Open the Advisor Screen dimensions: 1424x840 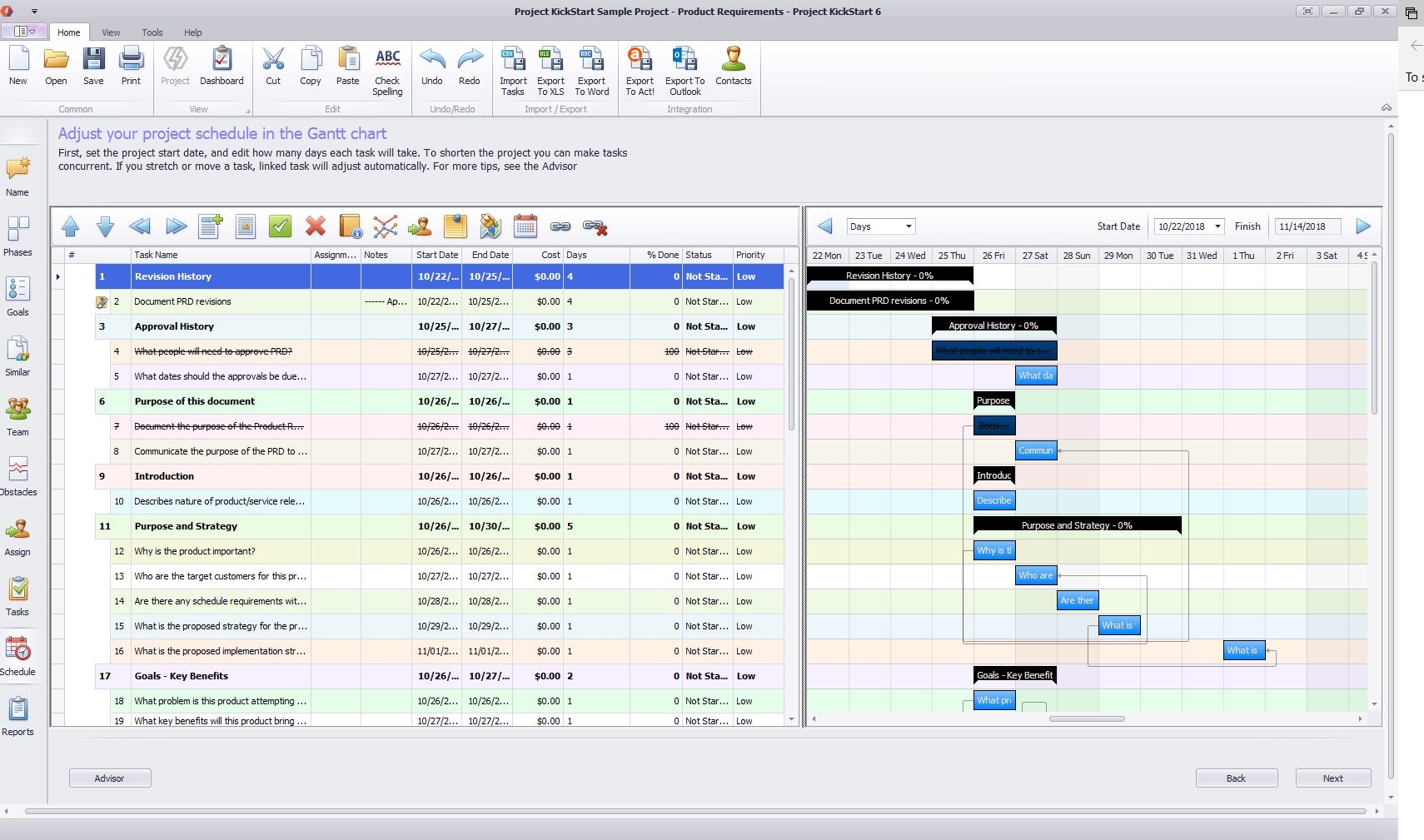(x=109, y=778)
